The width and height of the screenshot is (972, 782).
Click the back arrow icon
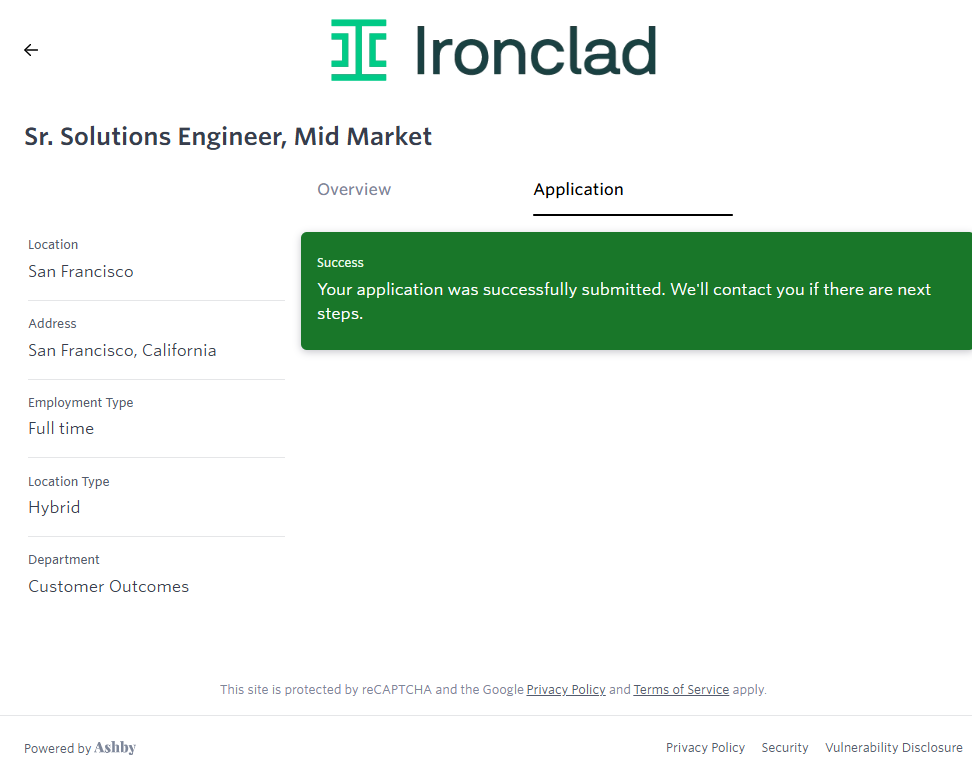click(31, 50)
